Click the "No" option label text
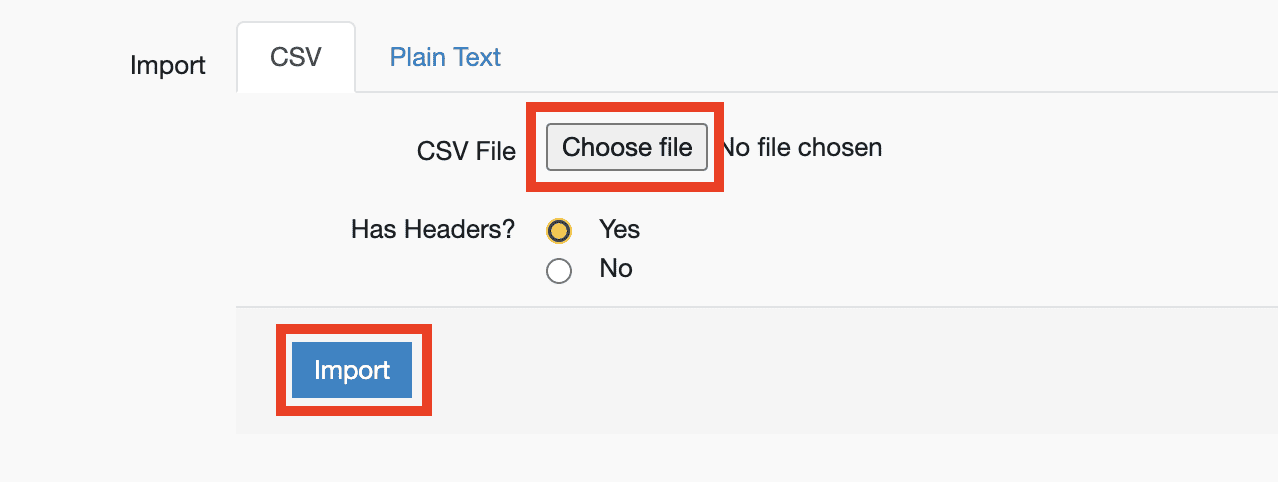This screenshot has width=1278, height=482. pos(616,268)
